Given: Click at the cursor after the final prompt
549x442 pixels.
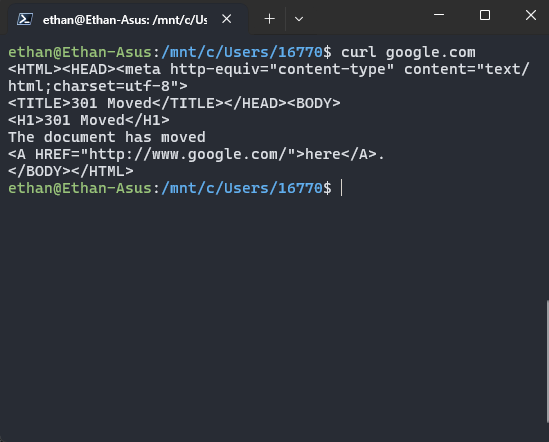Looking at the screenshot, I should point(342,188).
